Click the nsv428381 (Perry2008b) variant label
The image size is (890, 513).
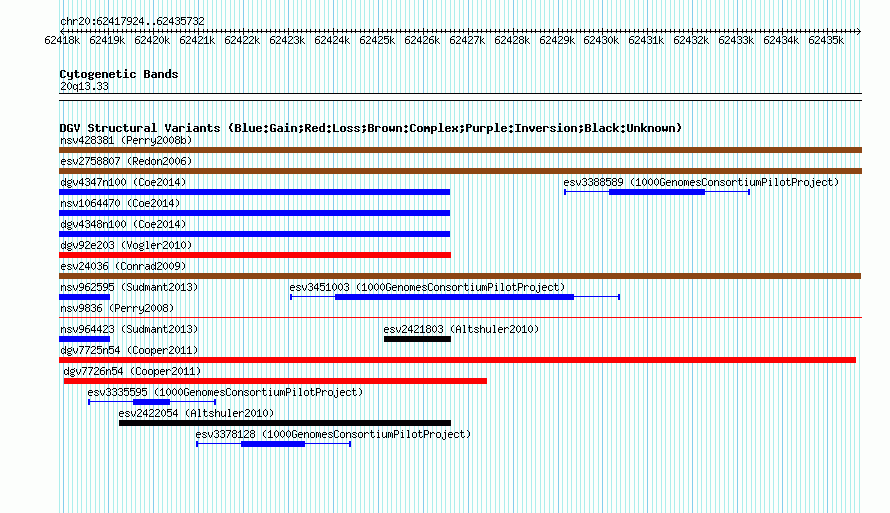click(126, 140)
